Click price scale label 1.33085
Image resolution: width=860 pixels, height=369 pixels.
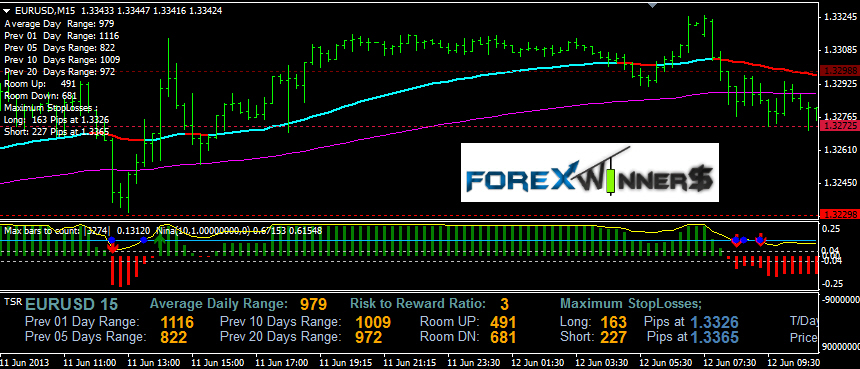(840, 50)
